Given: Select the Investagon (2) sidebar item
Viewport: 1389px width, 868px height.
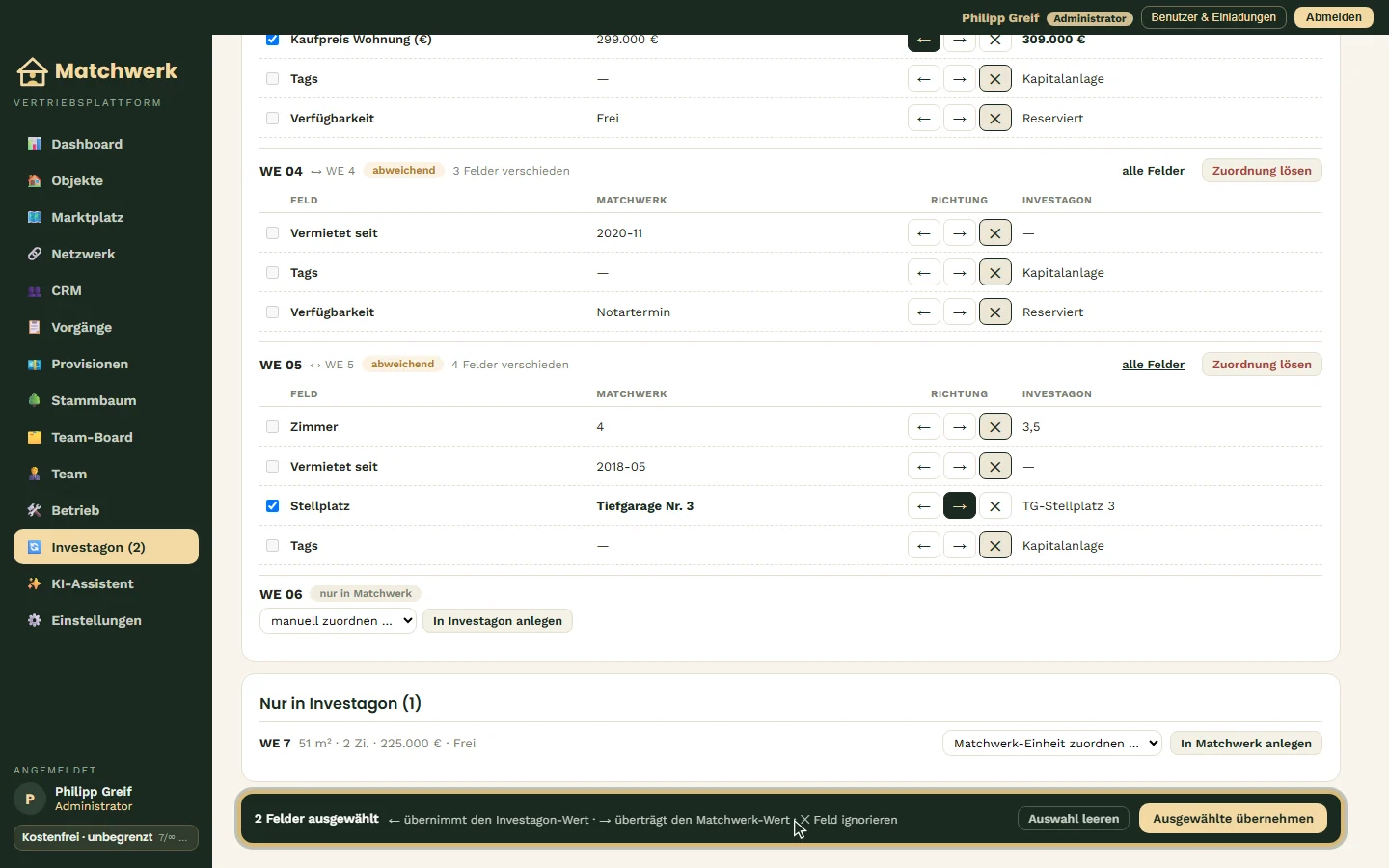Looking at the screenshot, I should [x=106, y=547].
